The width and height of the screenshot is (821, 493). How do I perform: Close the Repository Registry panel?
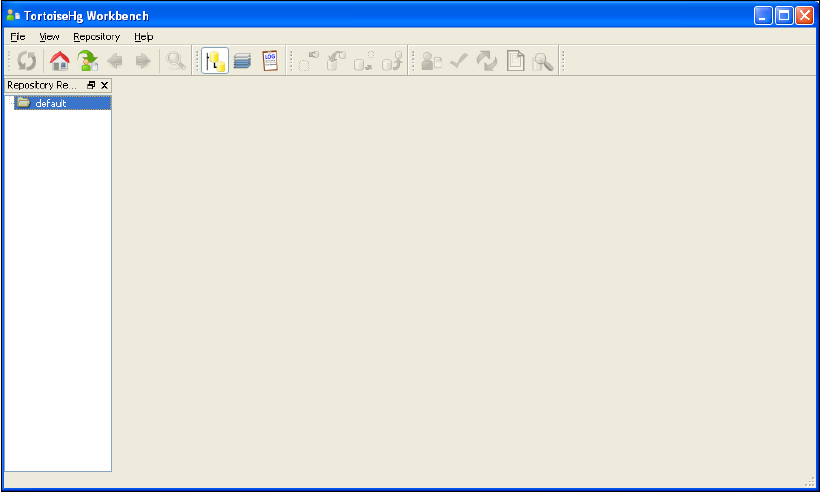pos(104,85)
